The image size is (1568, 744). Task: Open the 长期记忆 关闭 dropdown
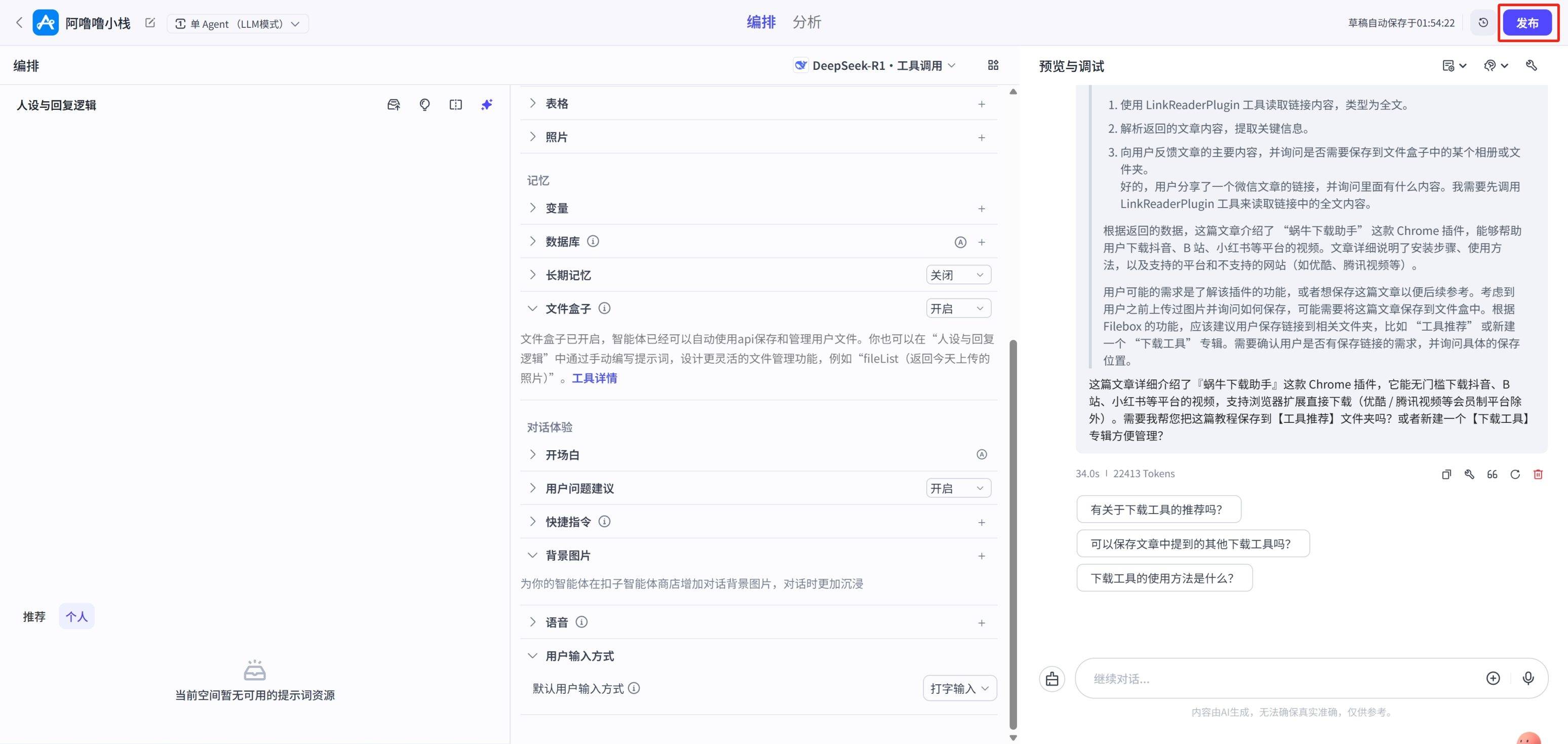(958, 275)
